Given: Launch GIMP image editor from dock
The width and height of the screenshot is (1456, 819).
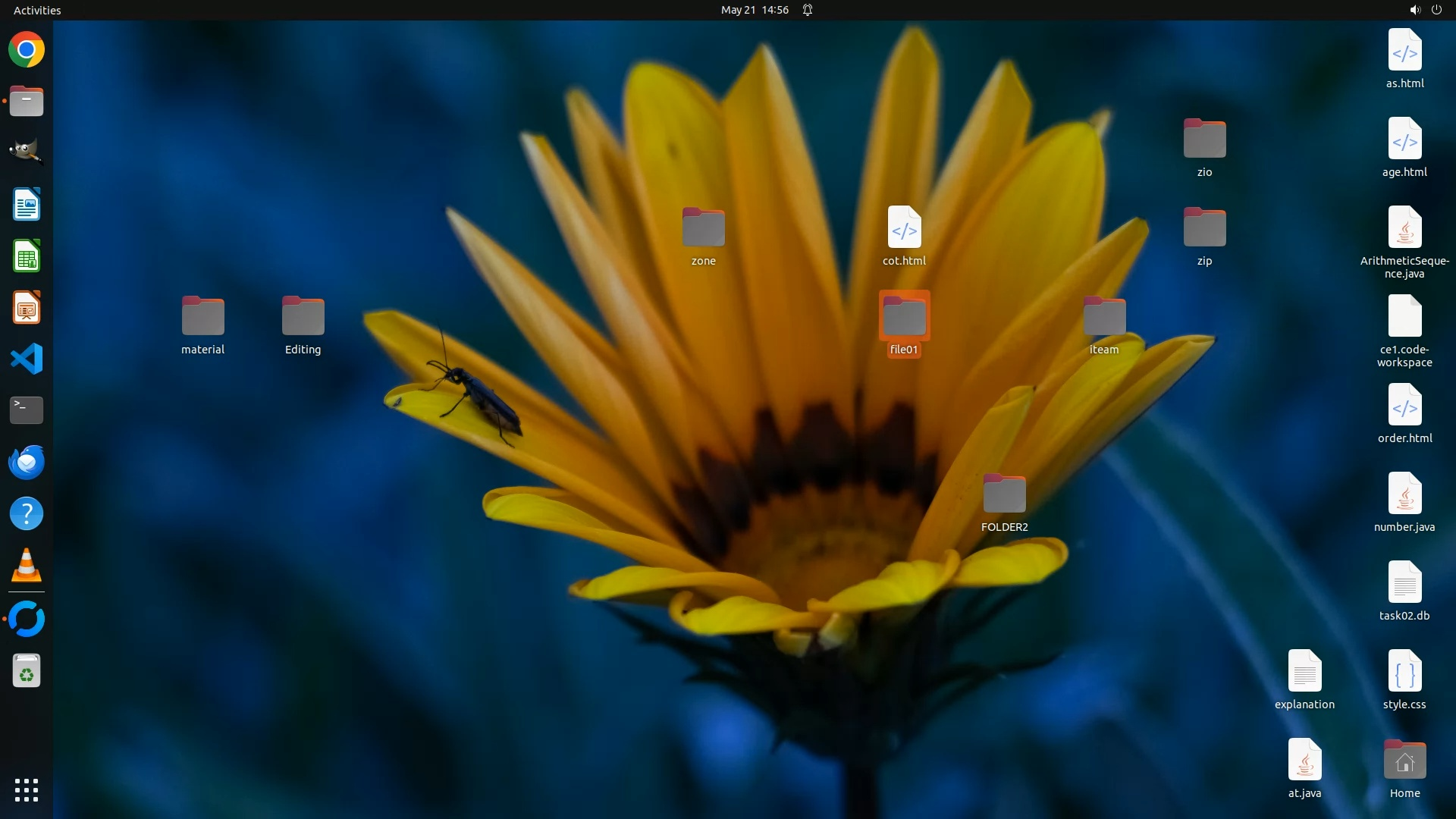Looking at the screenshot, I should pos(27,151).
